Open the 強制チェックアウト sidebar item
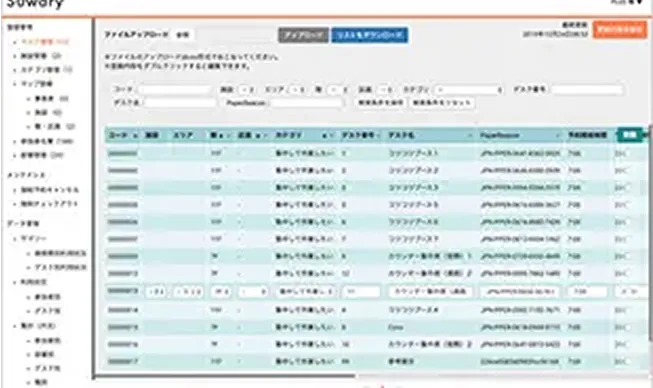The width and height of the screenshot is (653, 388). click(x=49, y=204)
